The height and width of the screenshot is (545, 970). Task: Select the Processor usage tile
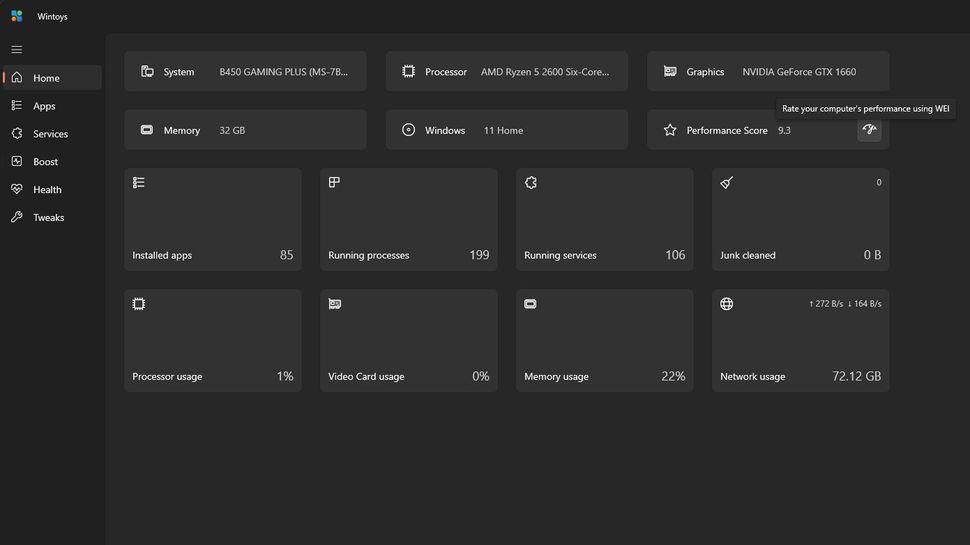click(x=213, y=340)
